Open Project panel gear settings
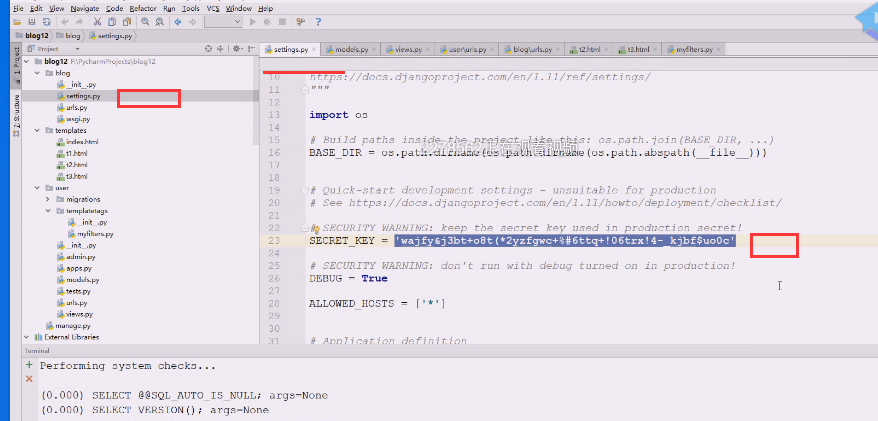The height and width of the screenshot is (421, 878). [x=236, y=49]
